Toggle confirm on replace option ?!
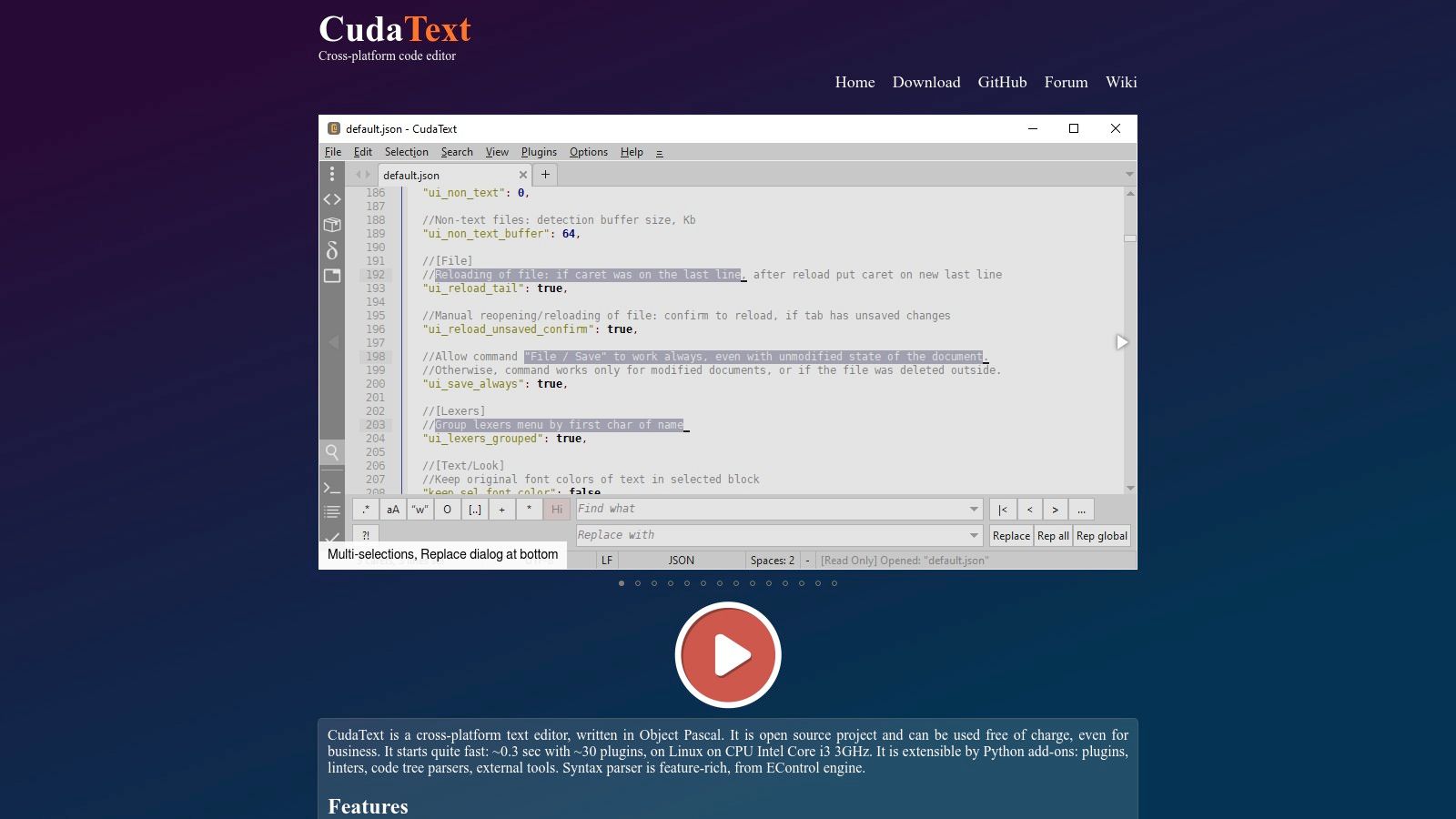The width and height of the screenshot is (1456, 819). click(x=366, y=535)
